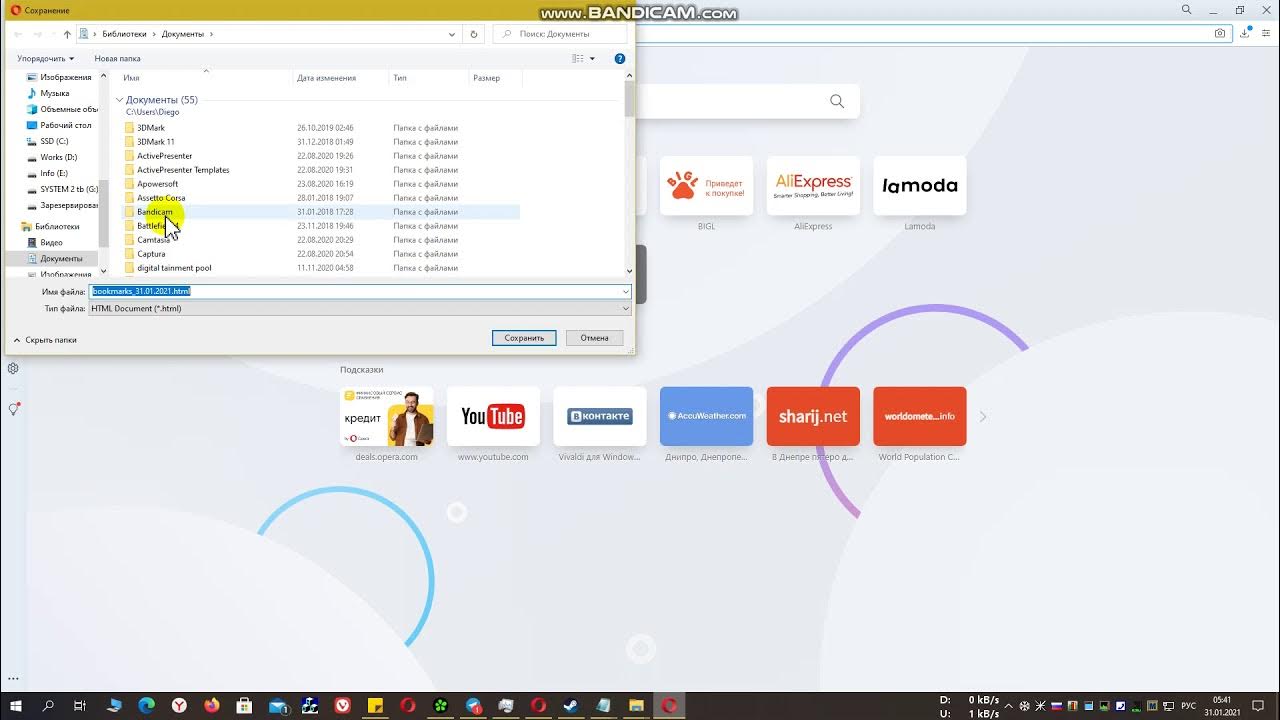Click Сохранить button
Screen dimensions: 1280x720
(524, 338)
